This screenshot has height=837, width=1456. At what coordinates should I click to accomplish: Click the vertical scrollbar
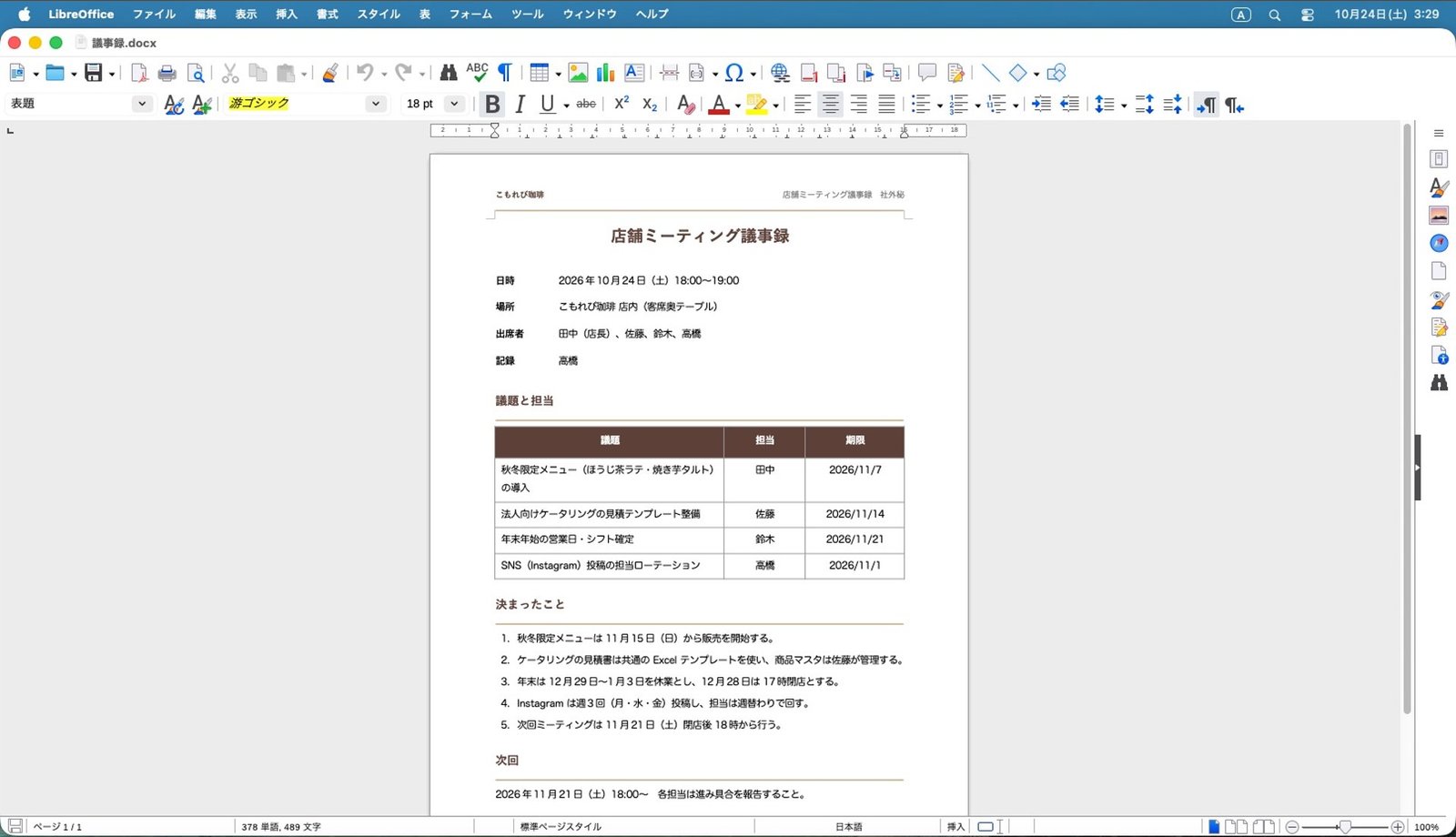click(1407, 418)
